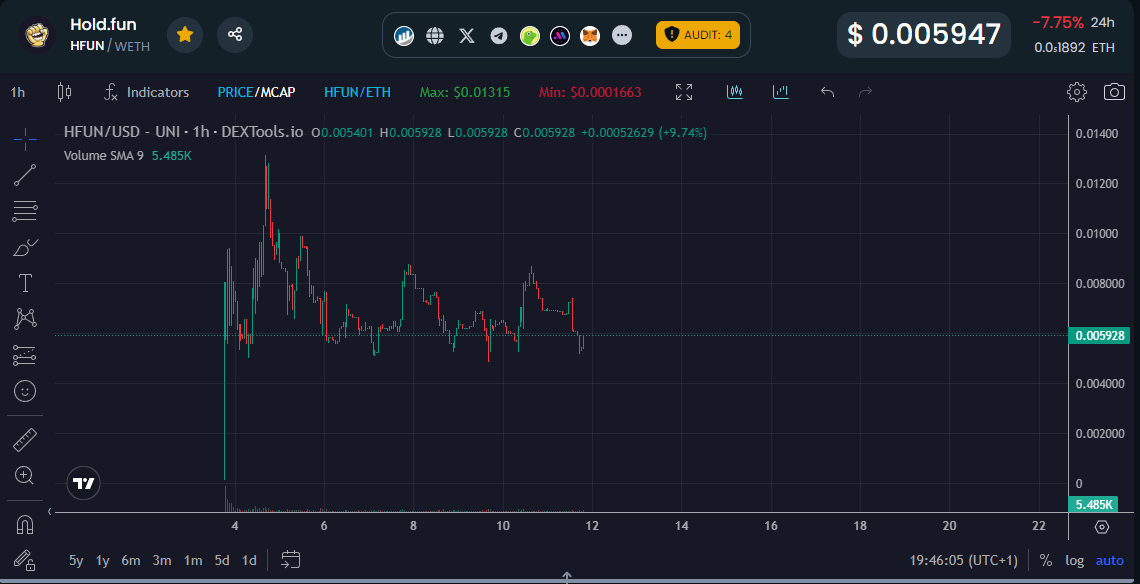Open timezone menu at 19:46:05 (UTC+1)
Viewport: 1140px width, 584px height.
pos(964,560)
